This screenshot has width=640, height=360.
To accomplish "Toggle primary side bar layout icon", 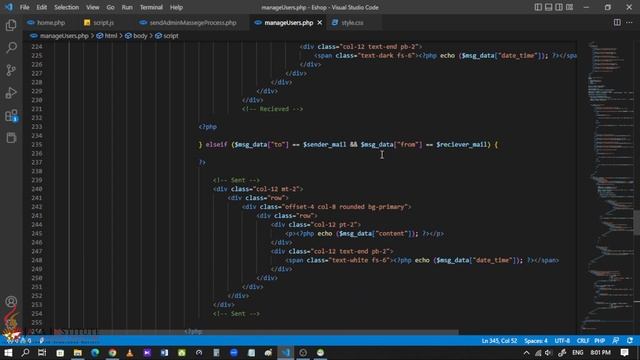I will 538,7.
